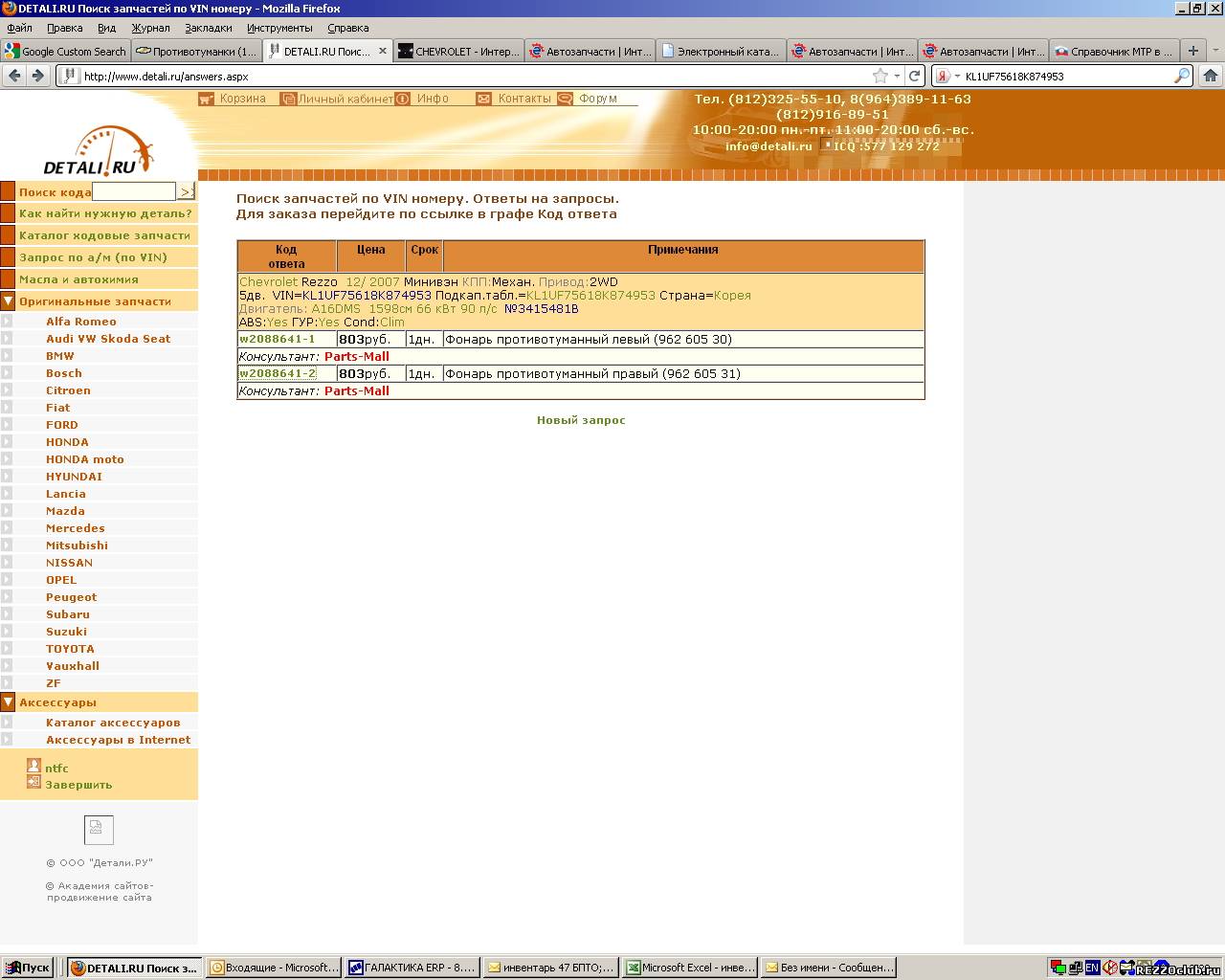The height and width of the screenshot is (980, 1225).
Task: Select TOYOTA in brands list
Action: tap(70, 649)
